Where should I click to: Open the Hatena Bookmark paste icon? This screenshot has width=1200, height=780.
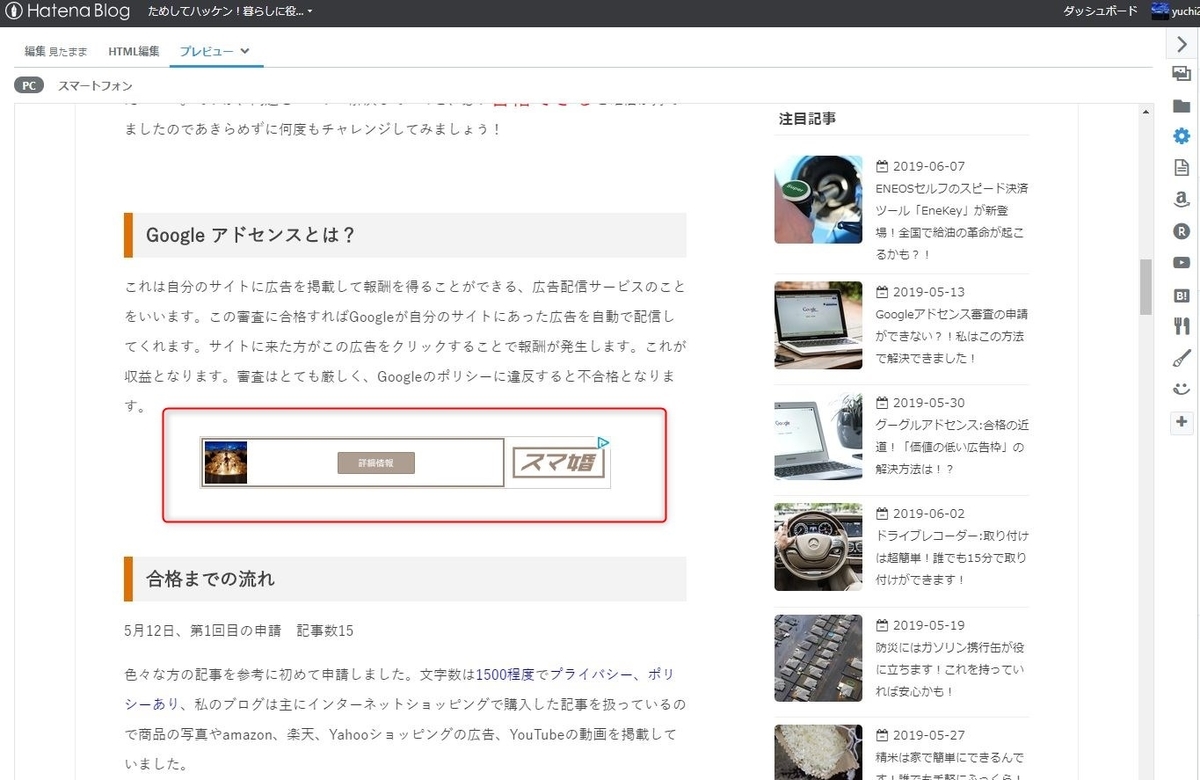pos(1181,294)
